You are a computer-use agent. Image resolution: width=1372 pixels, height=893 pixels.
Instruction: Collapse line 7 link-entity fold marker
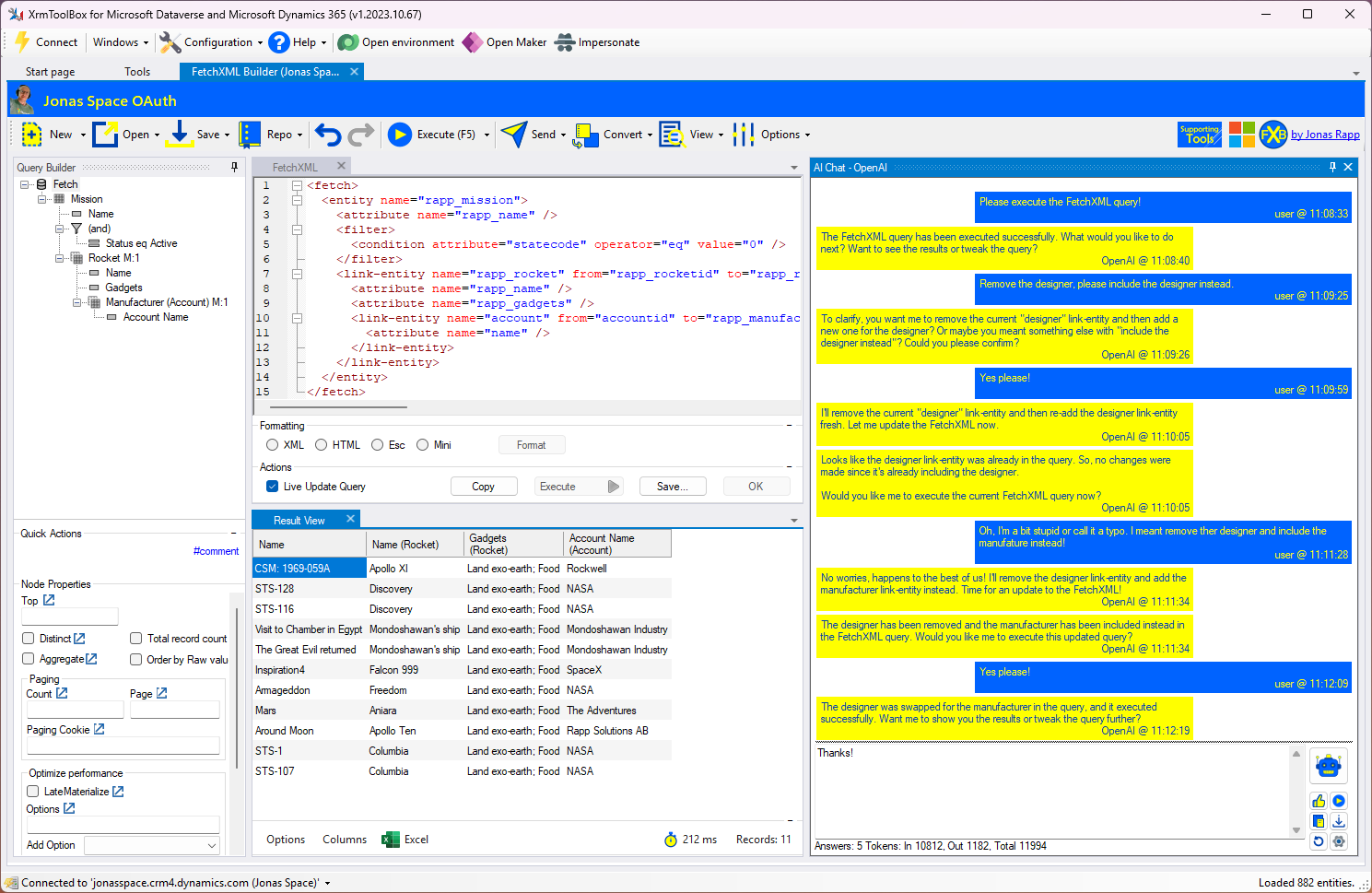point(297,274)
